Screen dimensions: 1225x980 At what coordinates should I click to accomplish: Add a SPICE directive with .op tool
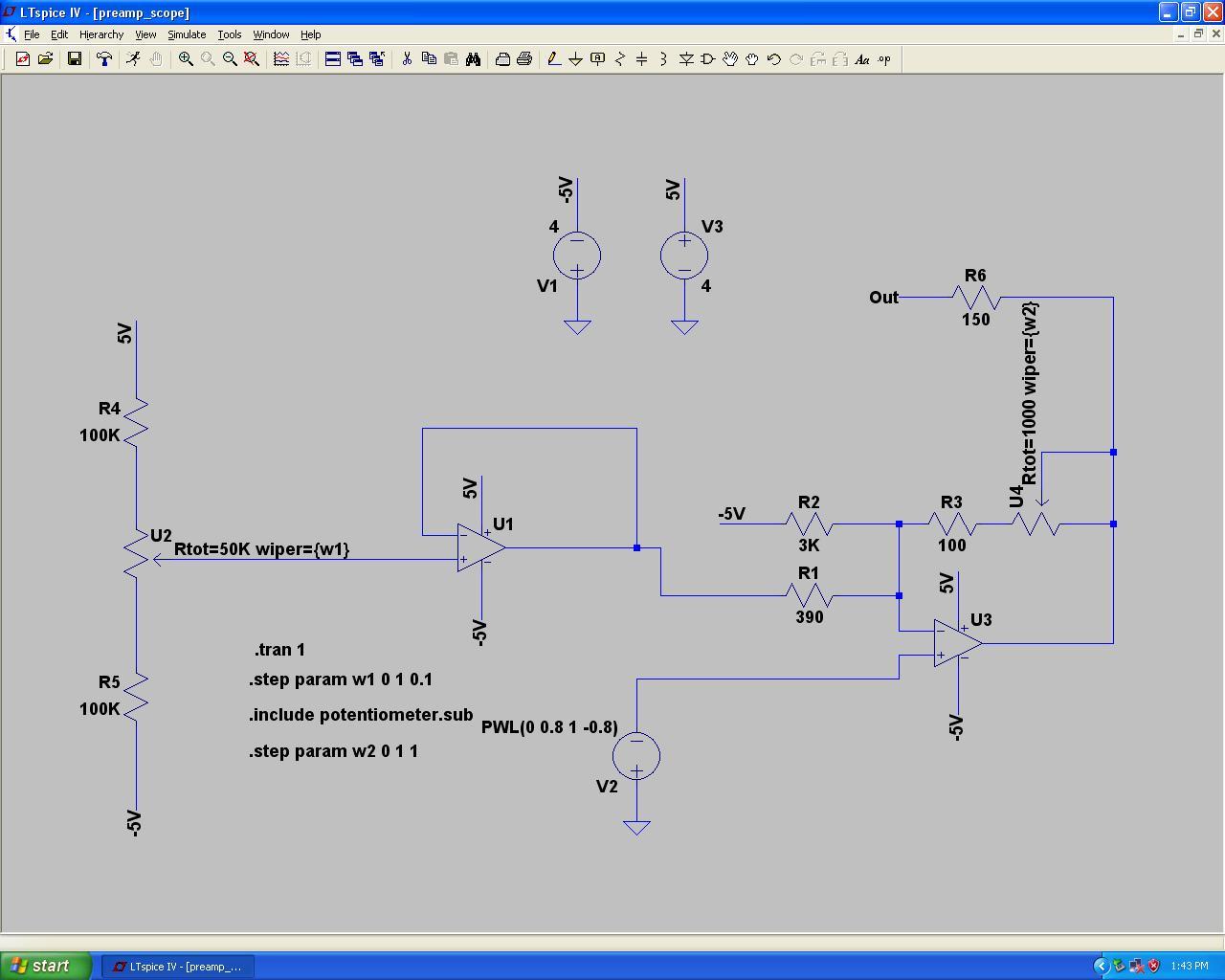[882, 58]
